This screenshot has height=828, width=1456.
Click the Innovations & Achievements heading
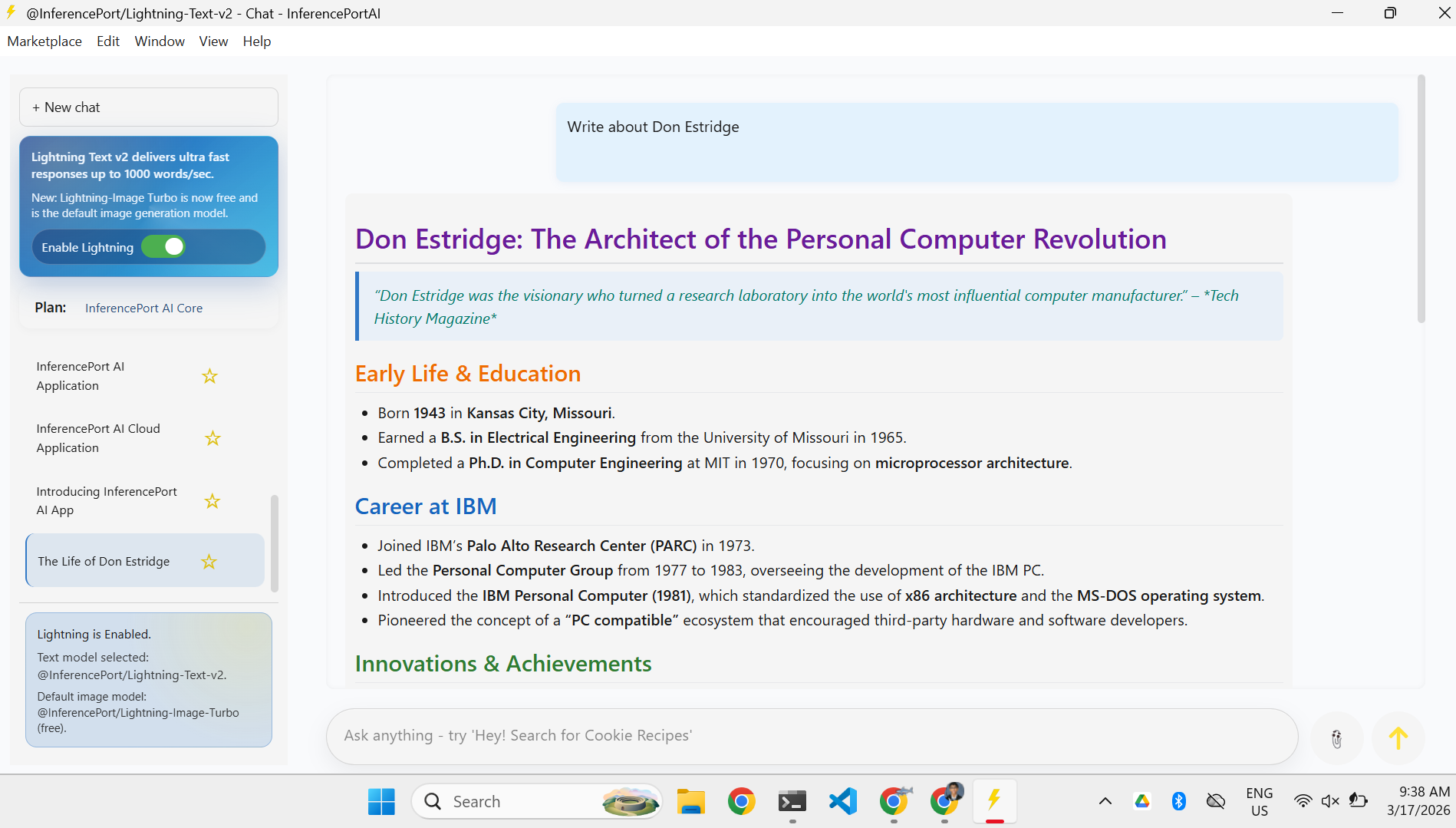(503, 664)
